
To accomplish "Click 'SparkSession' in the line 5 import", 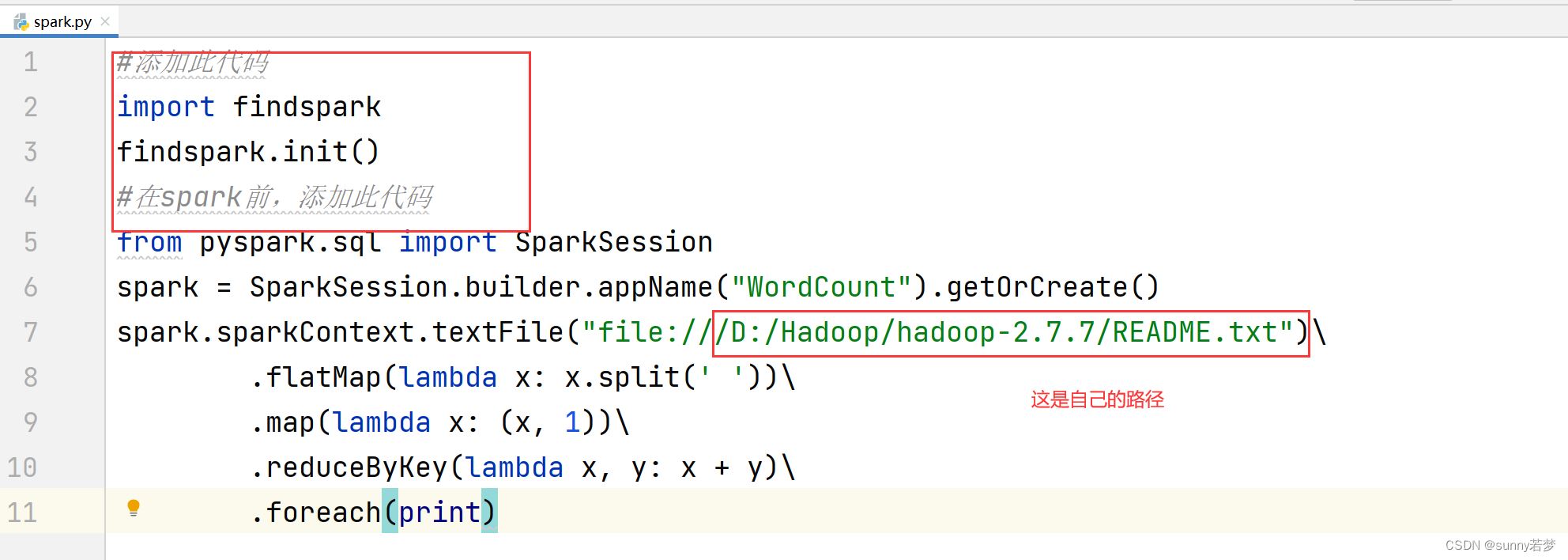I will tap(614, 242).
